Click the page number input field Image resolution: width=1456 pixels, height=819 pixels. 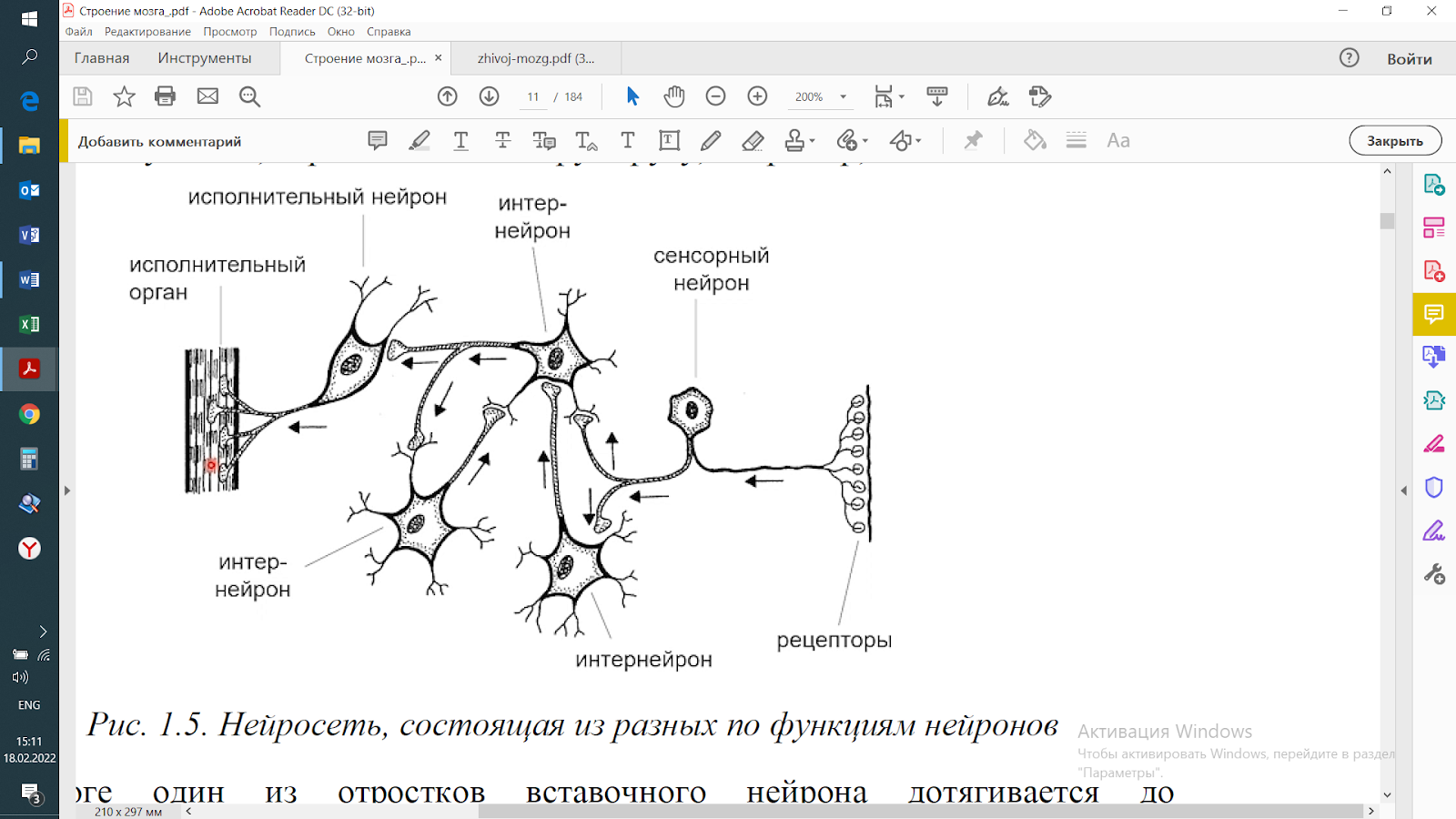(533, 97)
